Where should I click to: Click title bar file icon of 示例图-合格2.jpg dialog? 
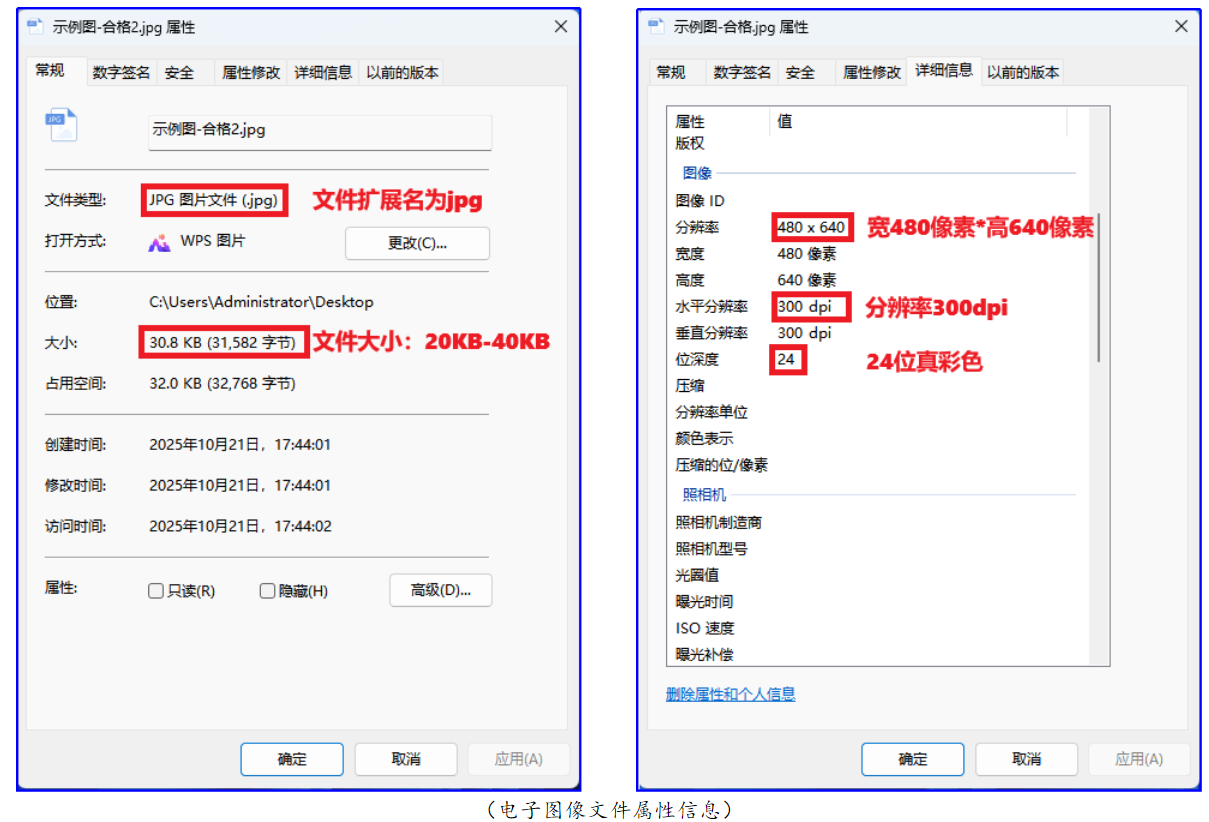coord(36,28)
